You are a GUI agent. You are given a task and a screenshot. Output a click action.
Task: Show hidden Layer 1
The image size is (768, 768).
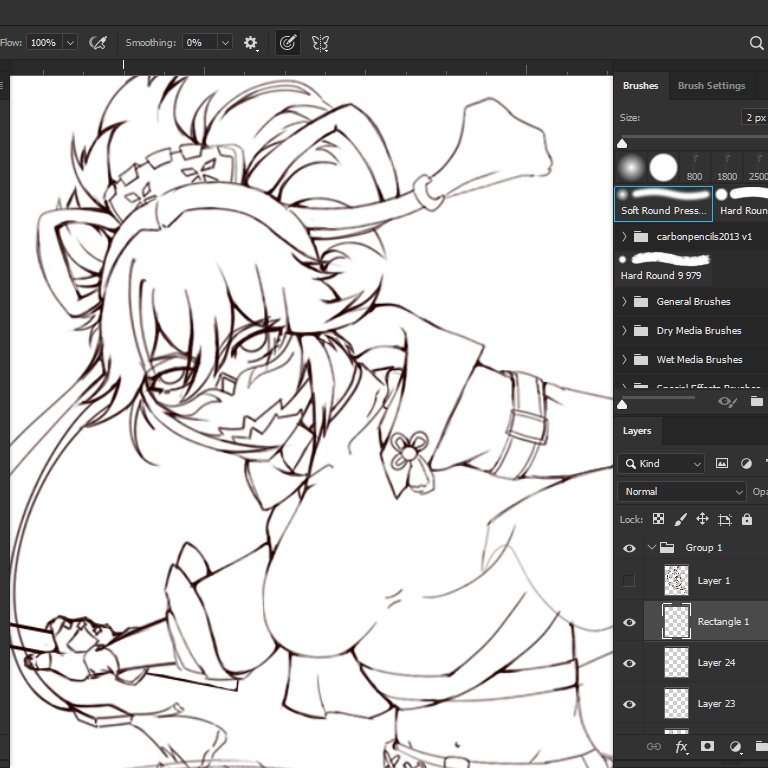[x=628, y=580]
